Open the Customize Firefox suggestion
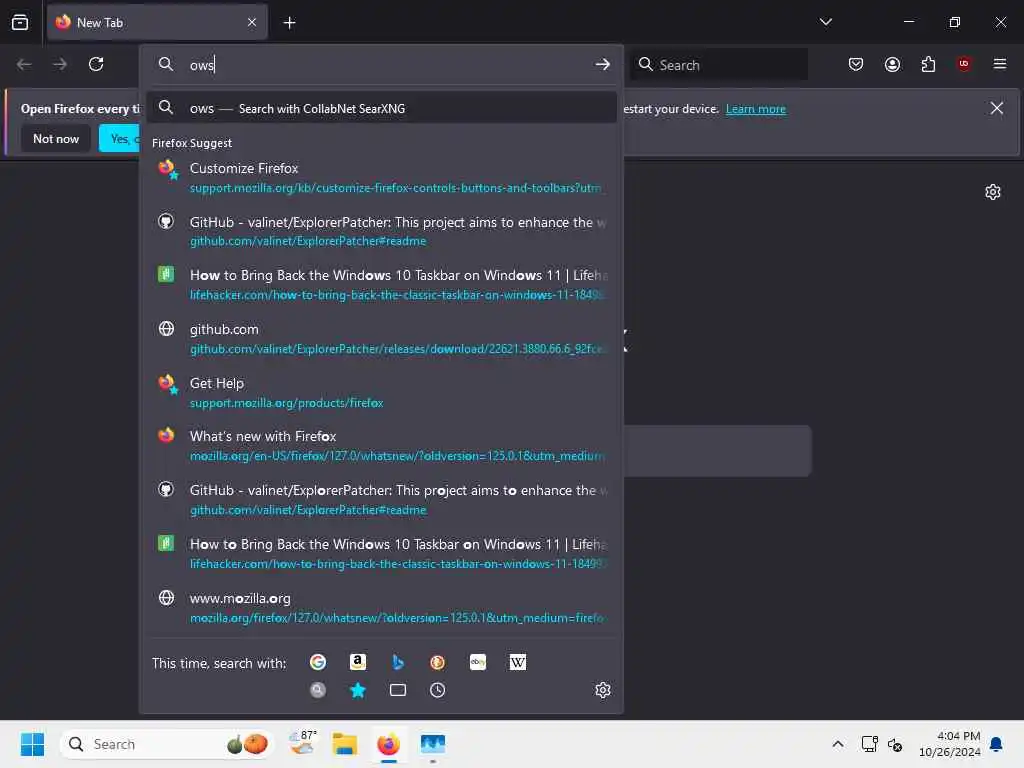Screen dimensions: 1024x768 [x=382, y=177]
